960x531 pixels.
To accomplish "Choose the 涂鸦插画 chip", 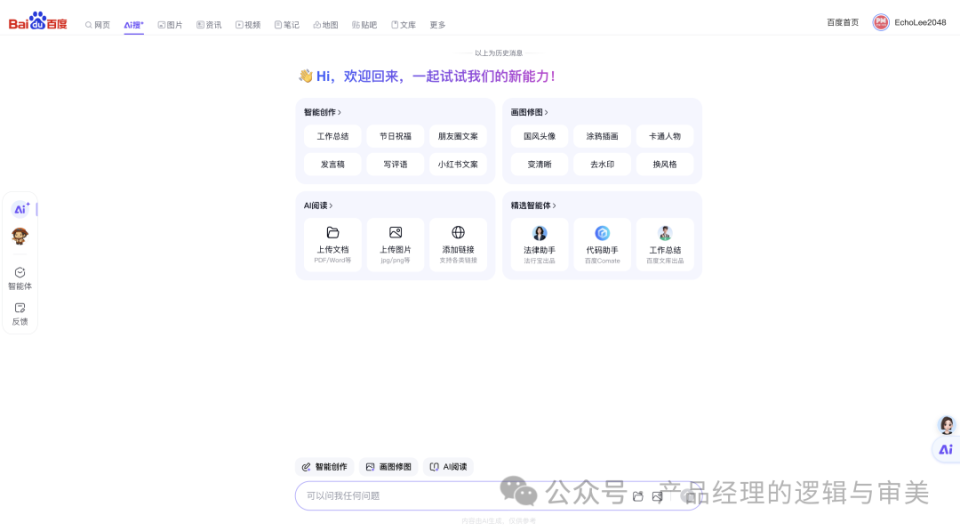I will 602,137.
